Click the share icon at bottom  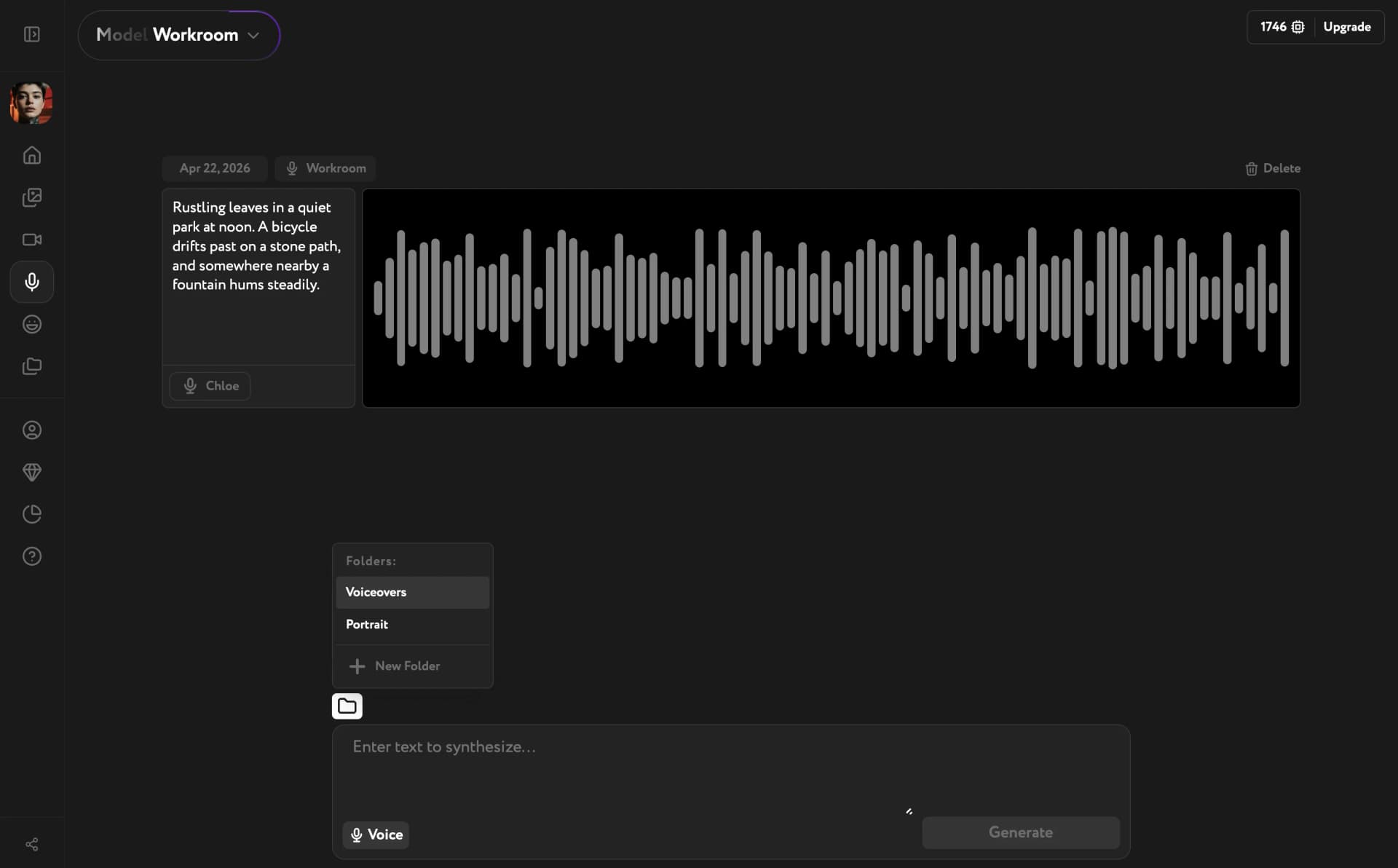(x=31, y=844)
